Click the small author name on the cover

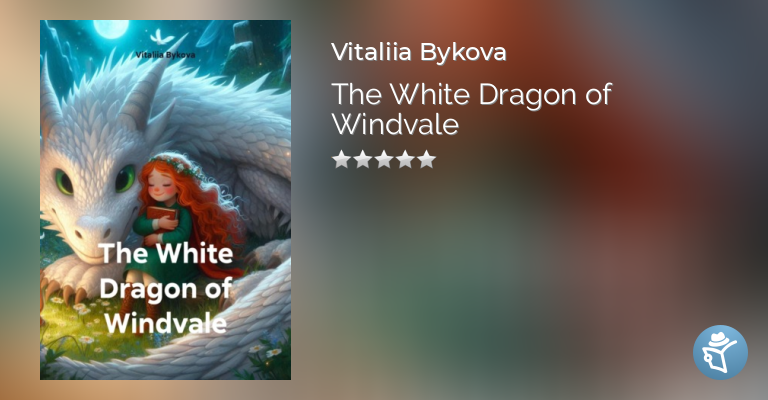[166, 55]
